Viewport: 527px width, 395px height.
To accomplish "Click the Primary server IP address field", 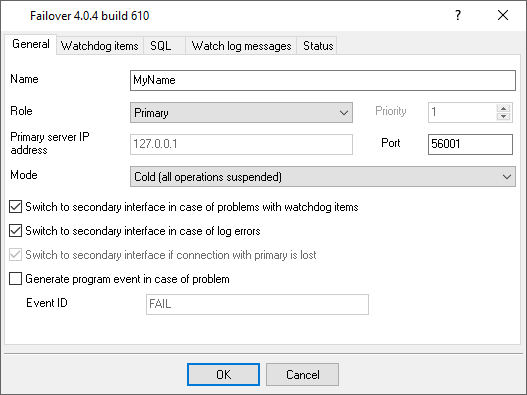I will 241,144.
